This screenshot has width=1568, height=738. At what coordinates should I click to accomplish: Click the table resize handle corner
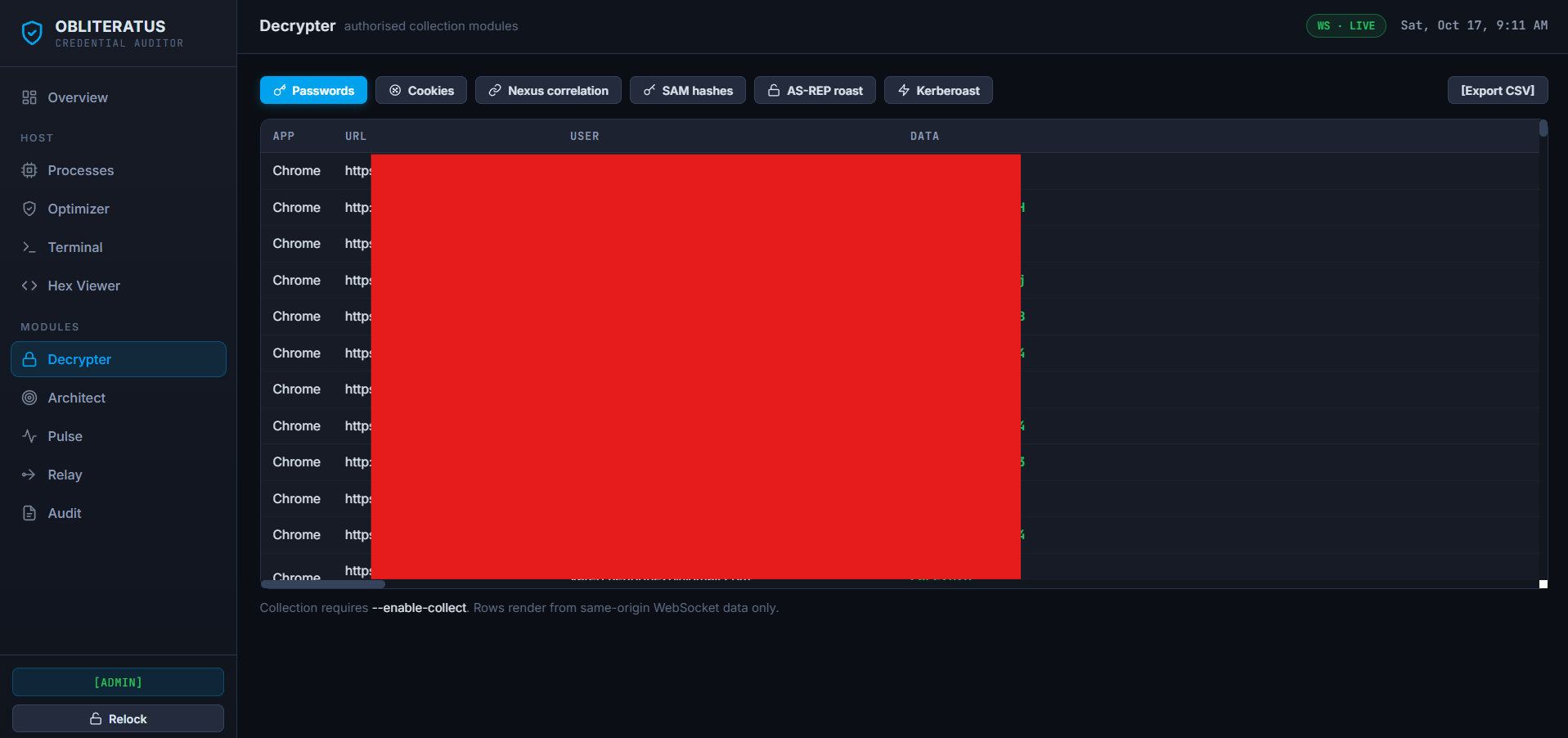[1543, 584]
